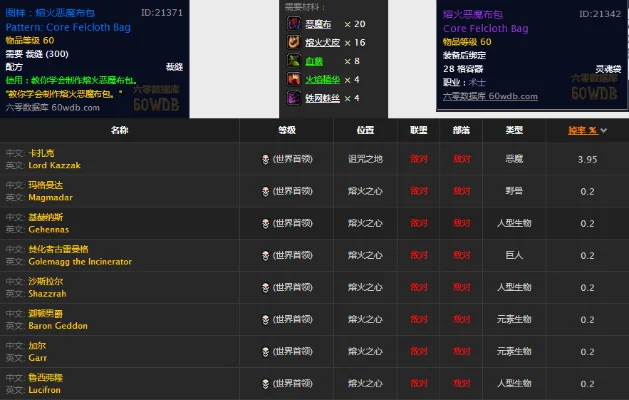
Task: Click the Chinese name 鲁西弗隆
Action: point(45,378)
